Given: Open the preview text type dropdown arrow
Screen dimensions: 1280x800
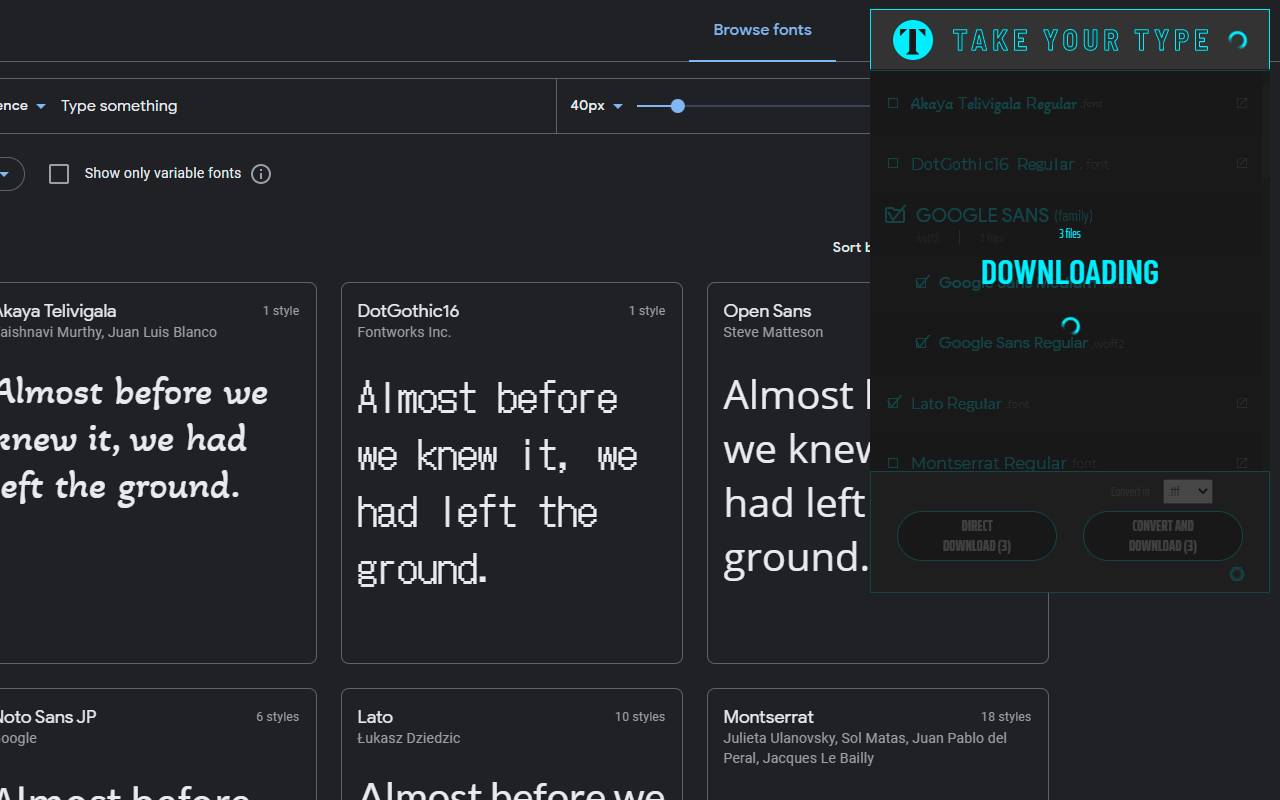Looking at the screenshot, I should tap(41, 106).
